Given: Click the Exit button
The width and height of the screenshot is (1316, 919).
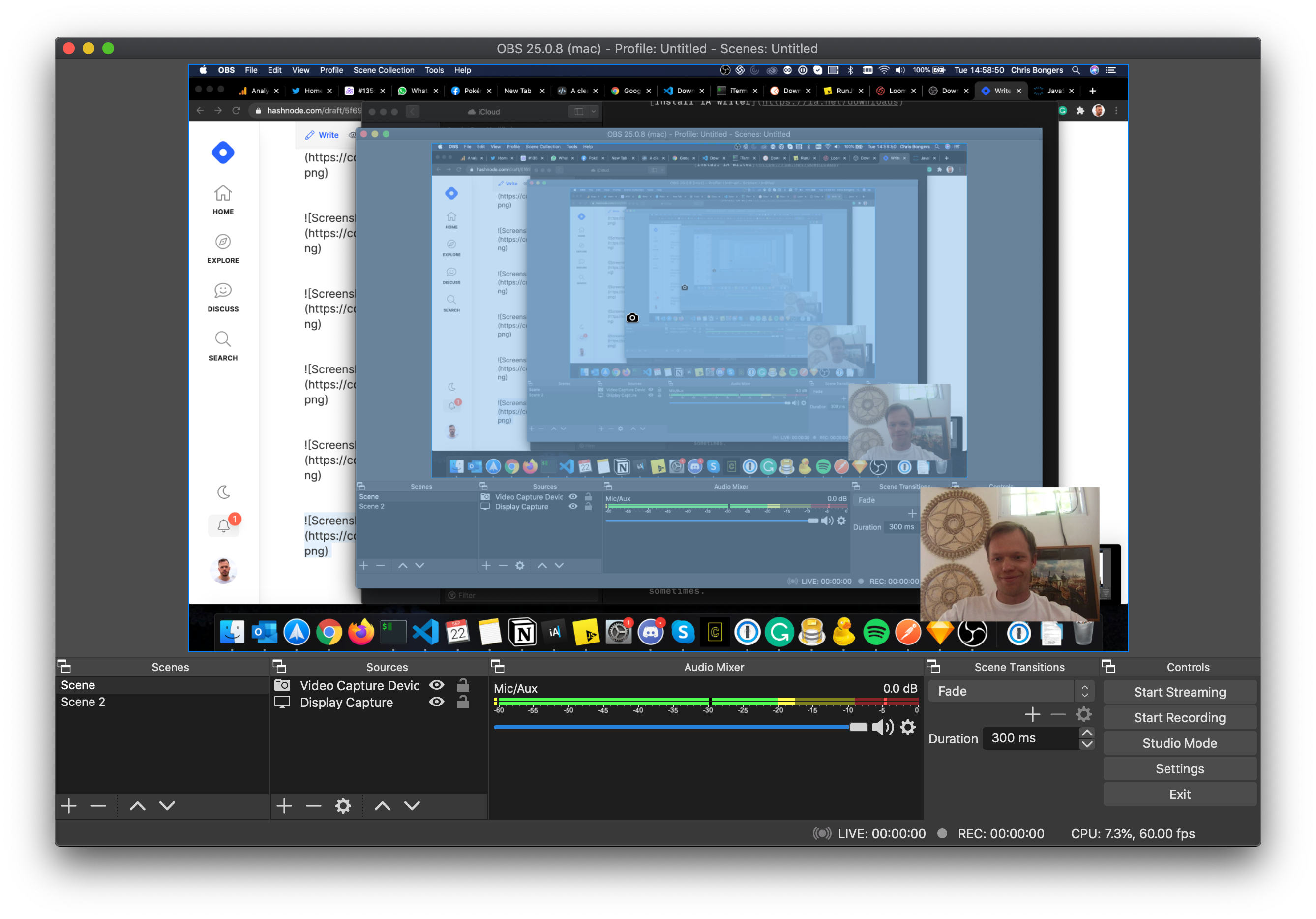Looking at the screenshot, I should pos(1180,795).
